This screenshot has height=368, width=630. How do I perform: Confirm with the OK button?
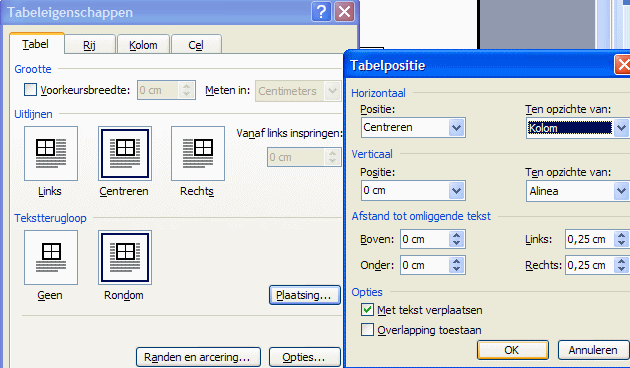pos(512,350)
